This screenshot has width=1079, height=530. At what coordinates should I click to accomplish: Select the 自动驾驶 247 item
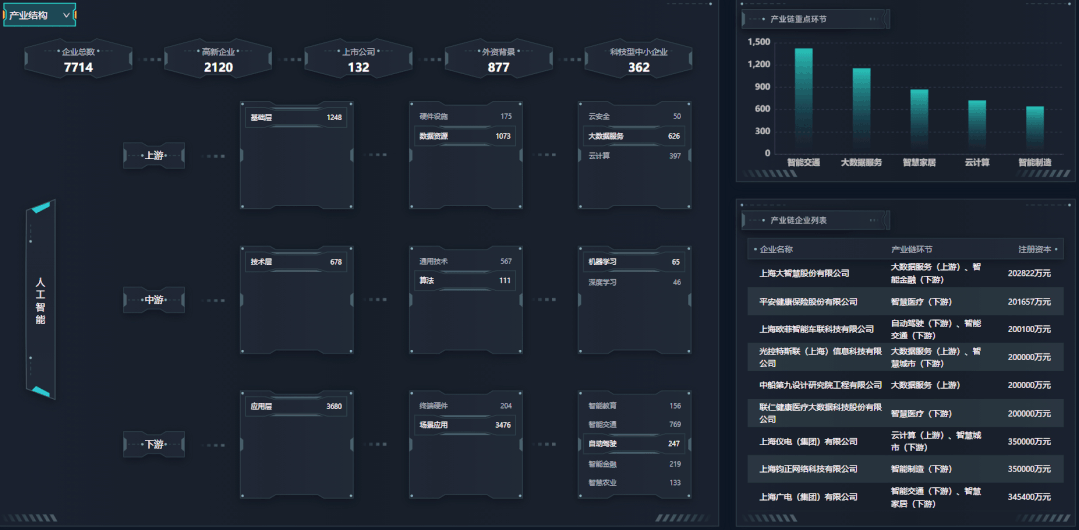(x=634, y=444)
